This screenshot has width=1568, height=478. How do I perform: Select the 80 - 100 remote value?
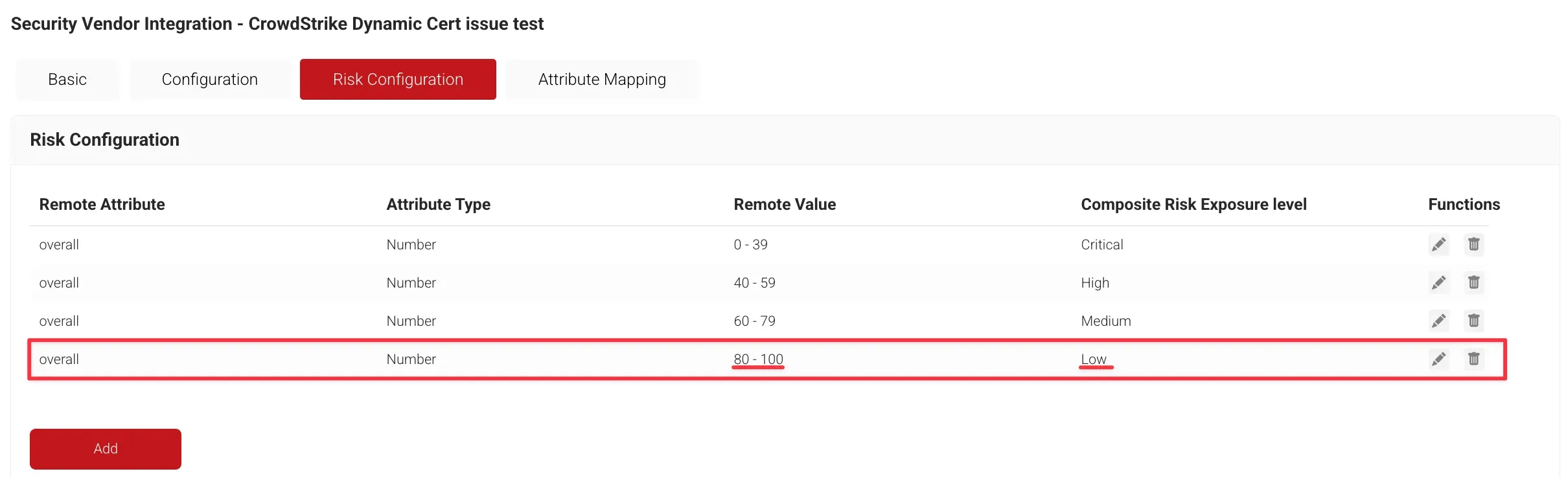758,359
